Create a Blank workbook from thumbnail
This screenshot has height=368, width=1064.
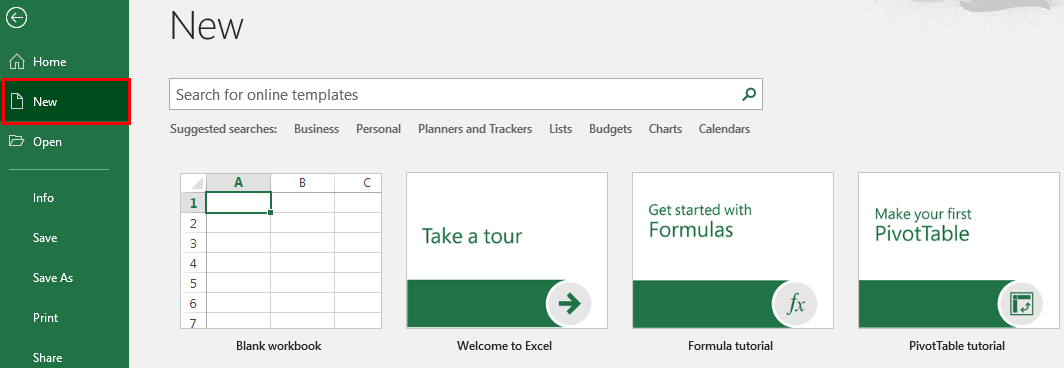tap(281, 251)
